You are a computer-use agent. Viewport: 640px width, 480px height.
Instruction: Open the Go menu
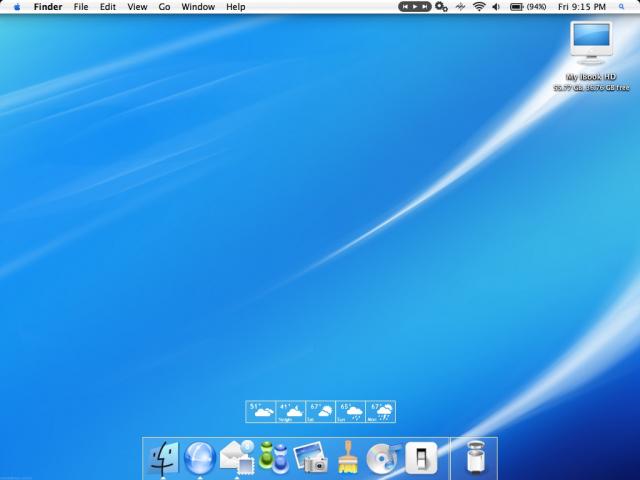164,7
